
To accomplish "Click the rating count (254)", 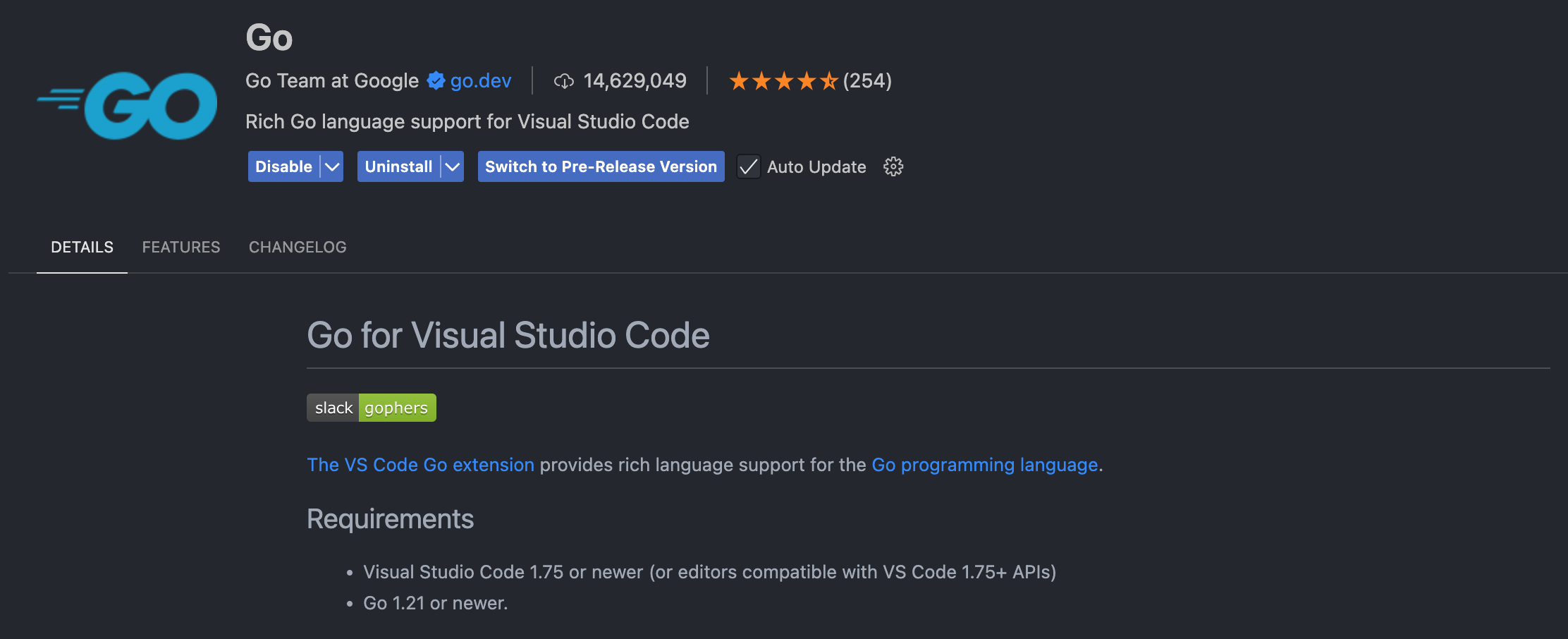I will [x=867, y=81].
